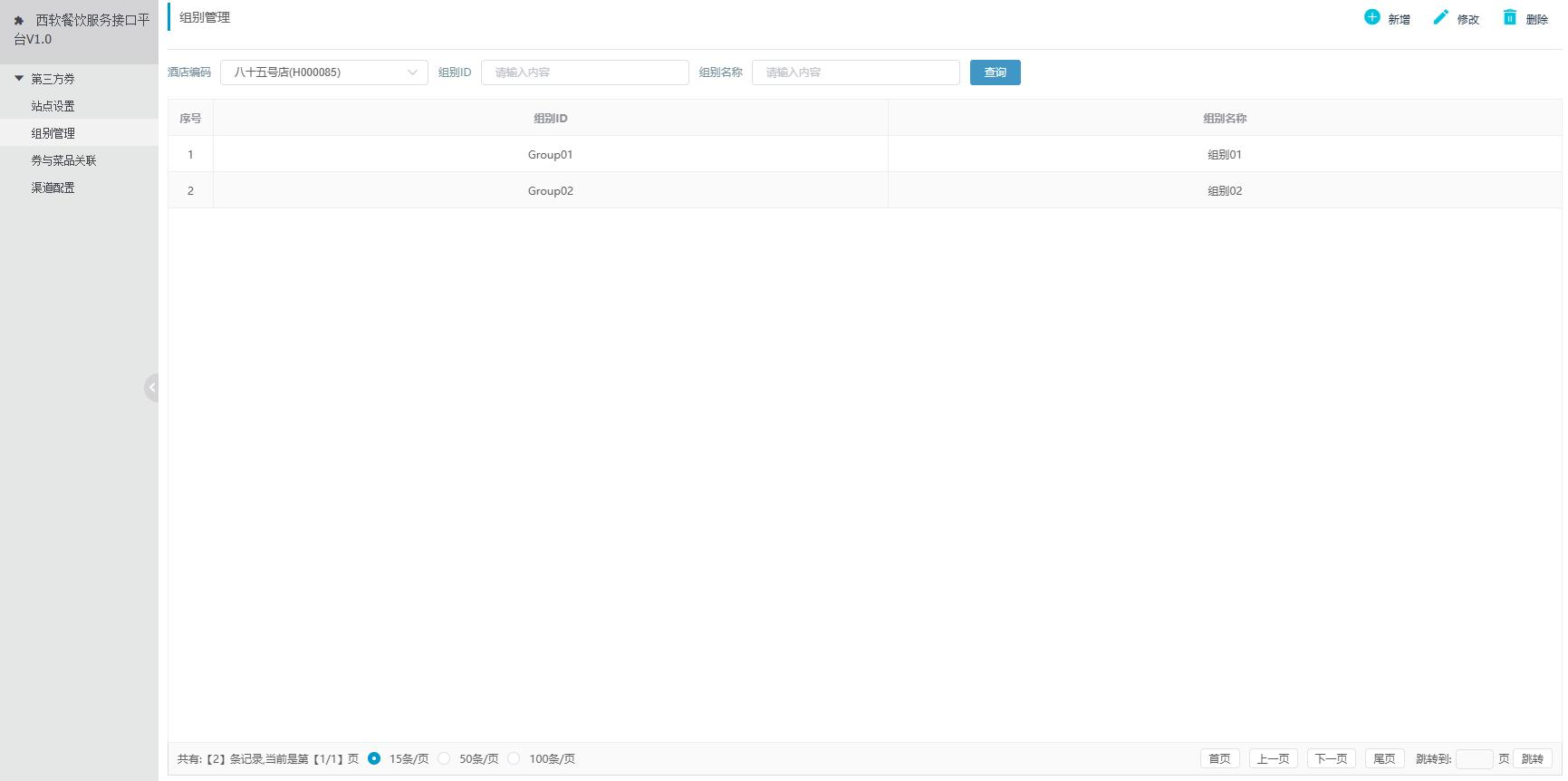Go to 上一页 previous page
1568x781 pixels.
1273,758
